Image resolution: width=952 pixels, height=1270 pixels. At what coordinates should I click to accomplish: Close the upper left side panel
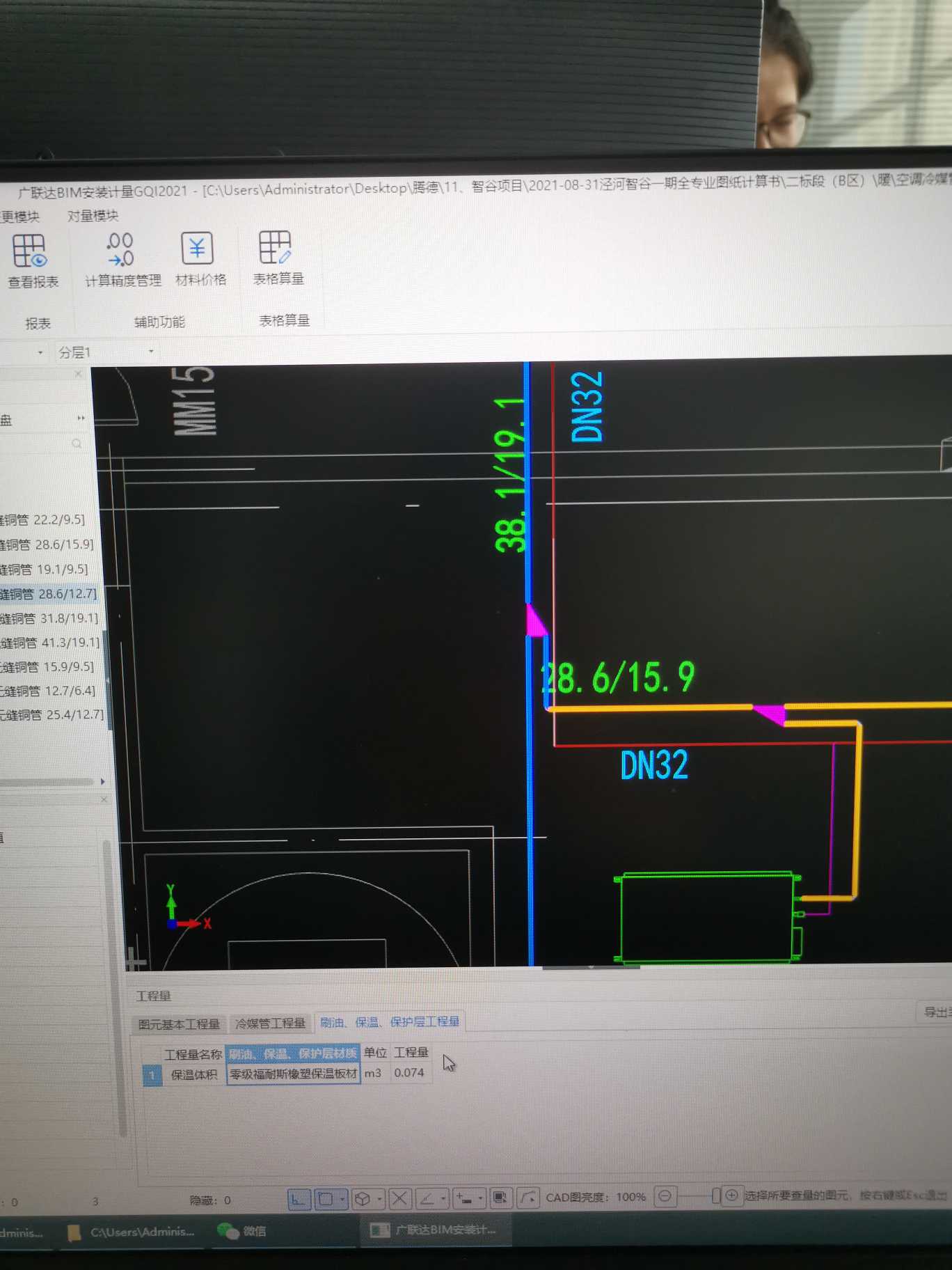(x=78, y=374)
